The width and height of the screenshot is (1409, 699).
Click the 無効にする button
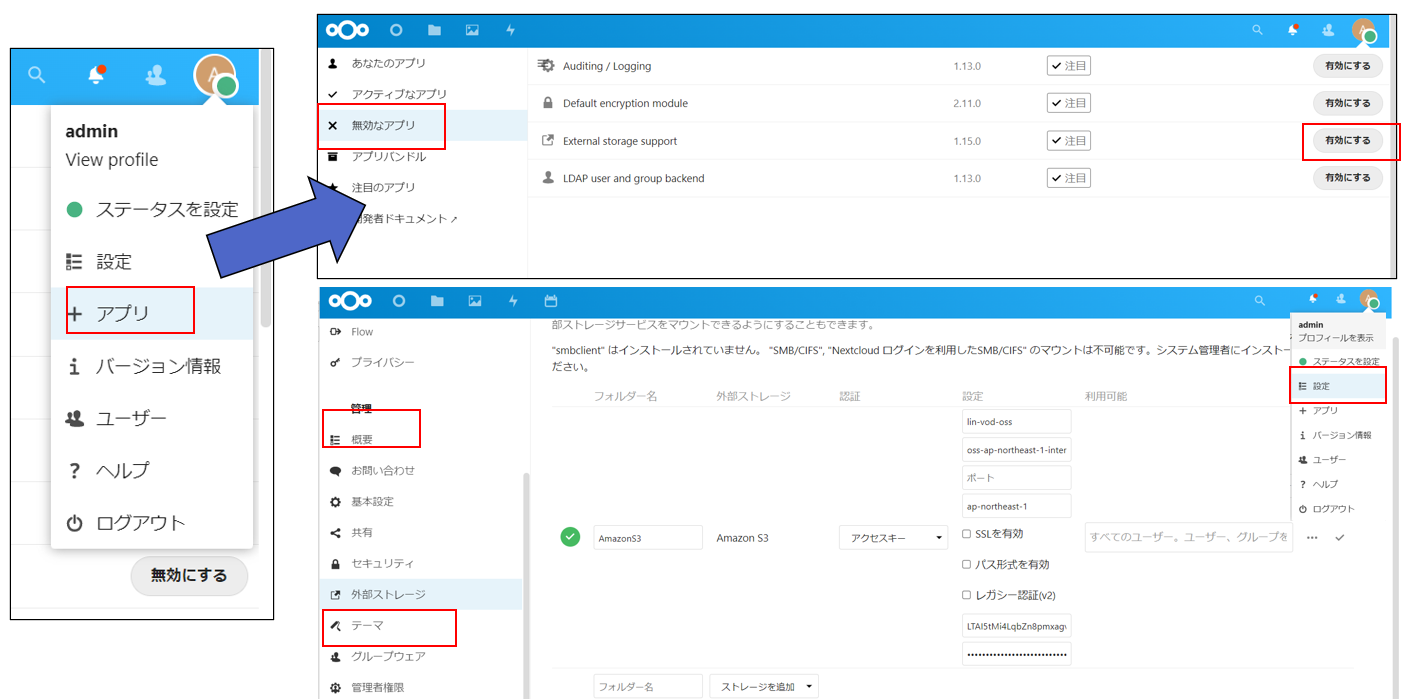click(189, 576)
